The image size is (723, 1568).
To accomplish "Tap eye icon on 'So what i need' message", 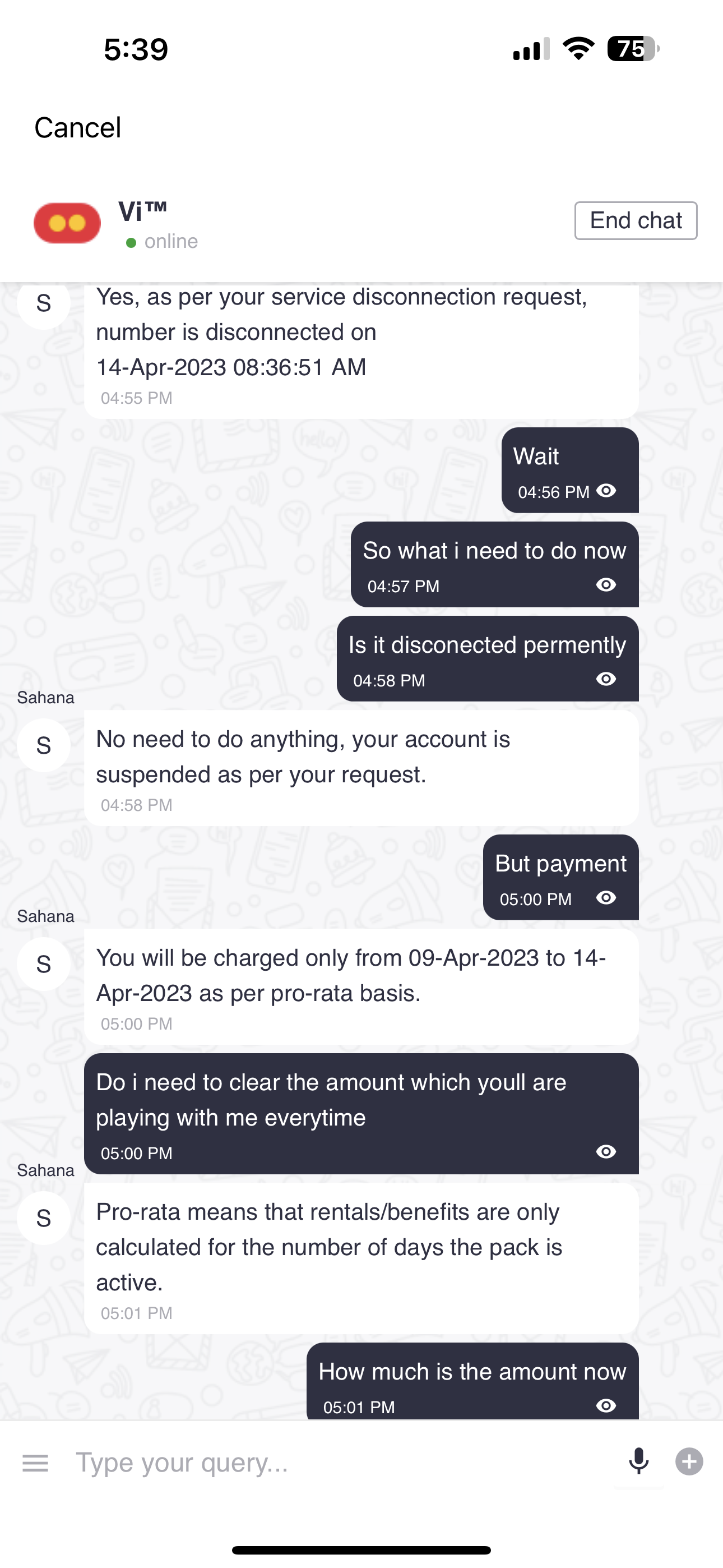I will point(606,585).
